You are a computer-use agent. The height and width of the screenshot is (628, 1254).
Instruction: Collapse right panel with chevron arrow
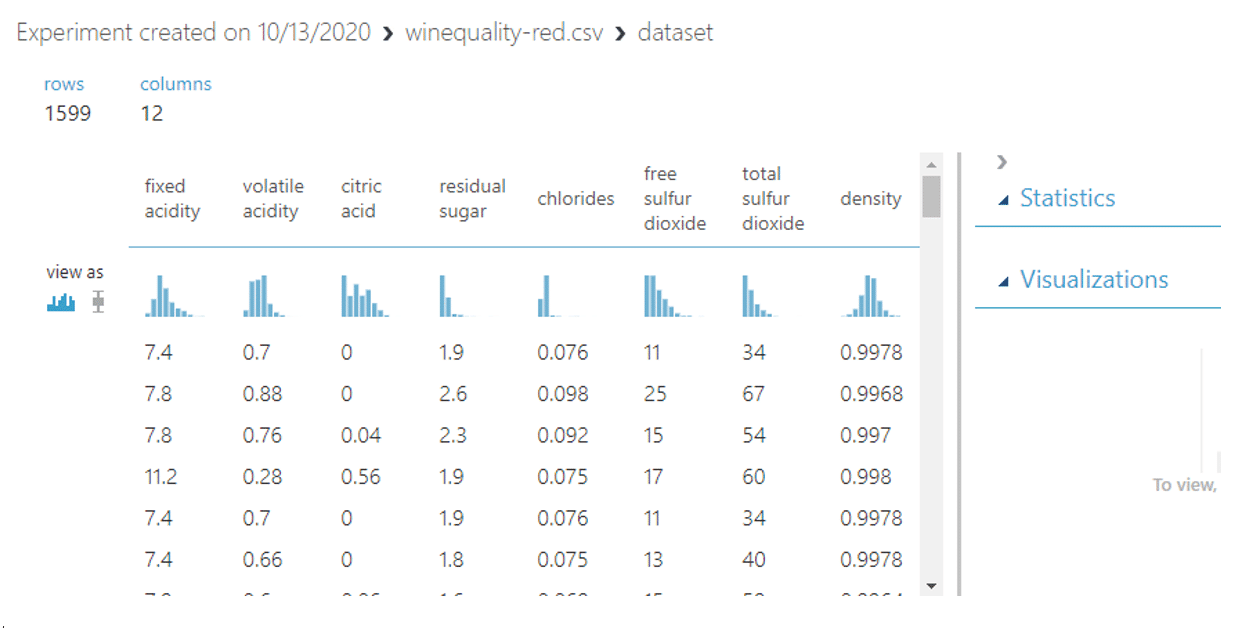(1002, 162)
